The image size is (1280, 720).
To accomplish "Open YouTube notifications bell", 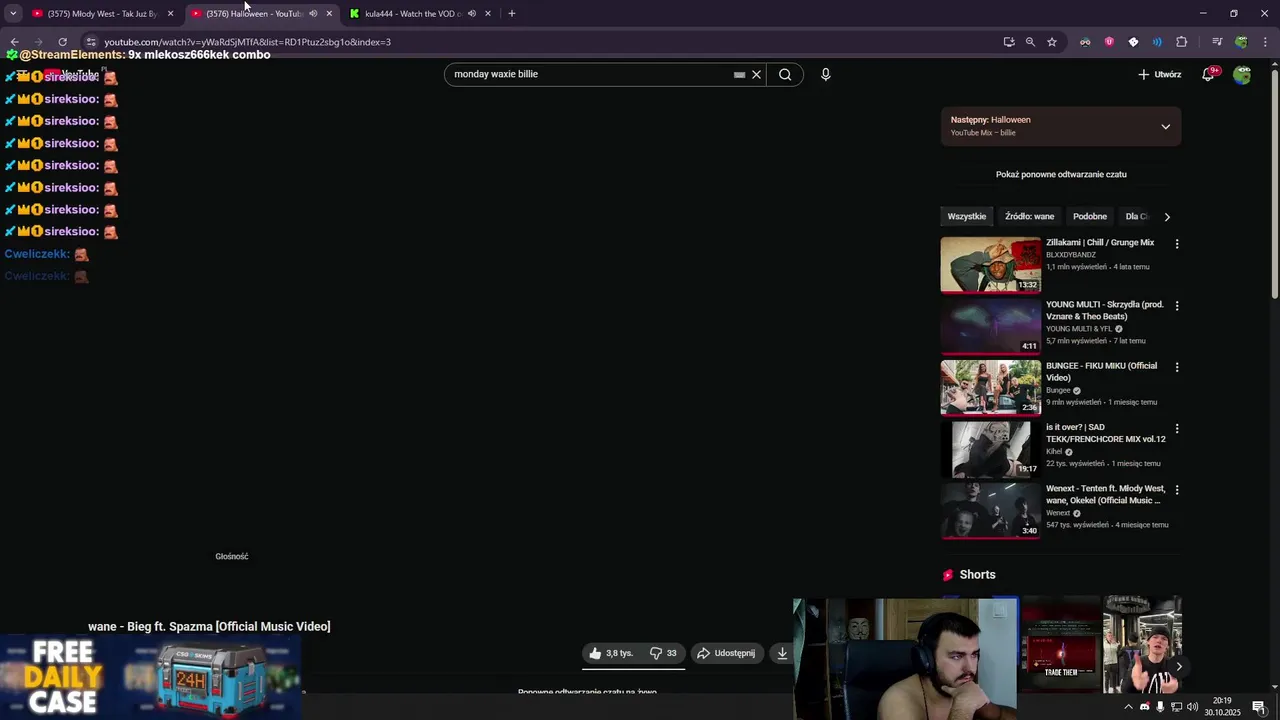I will point(1208,74).
